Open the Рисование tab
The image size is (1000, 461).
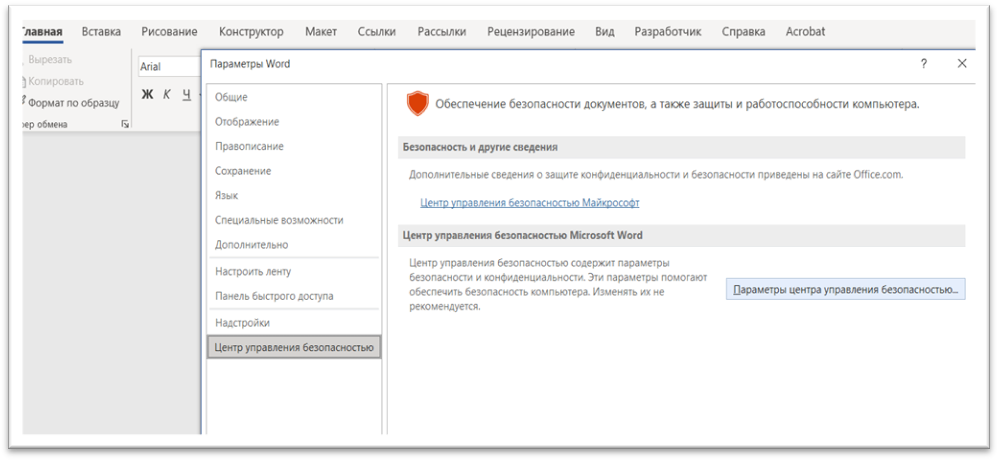(x=170, y=31)
